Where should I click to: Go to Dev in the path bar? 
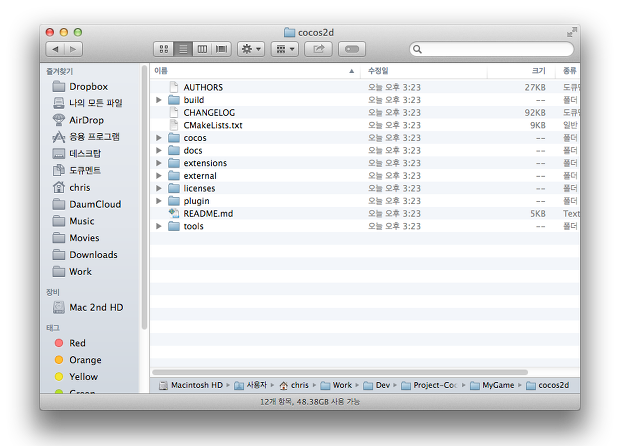[377, 385]
